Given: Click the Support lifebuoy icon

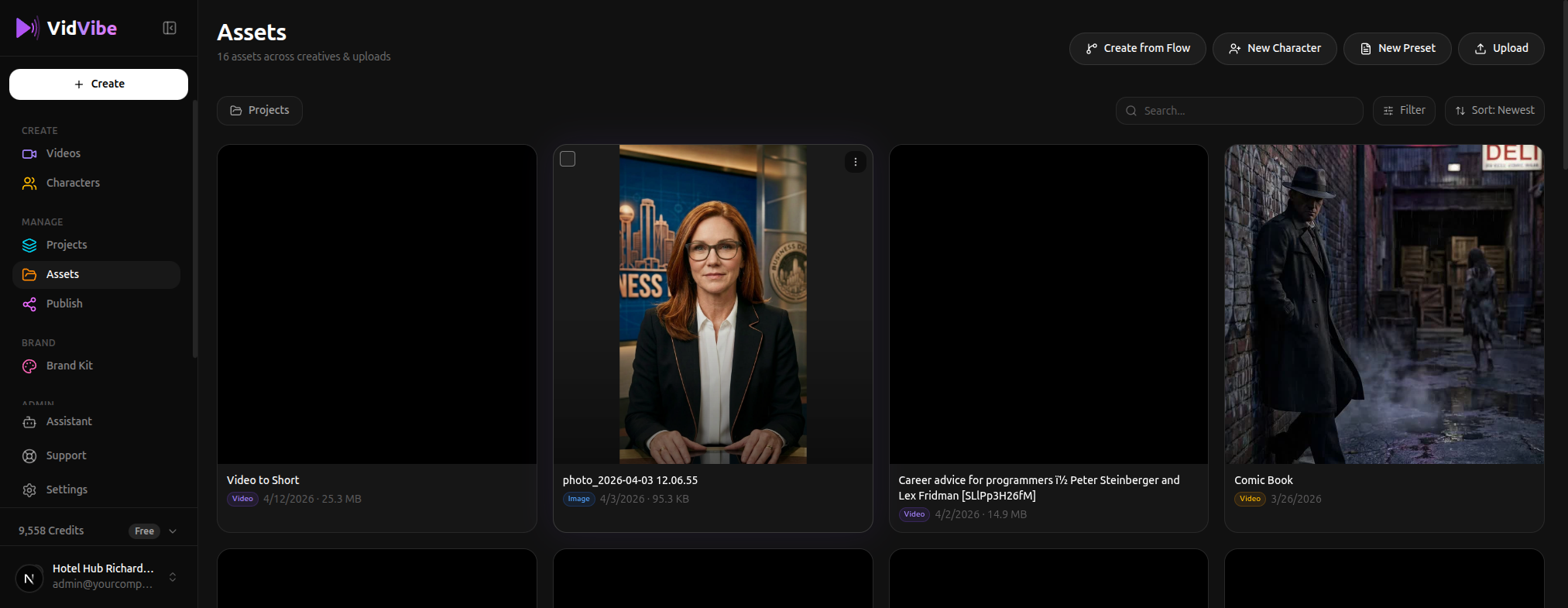Looking at the screenshot, I should point(29,456).
